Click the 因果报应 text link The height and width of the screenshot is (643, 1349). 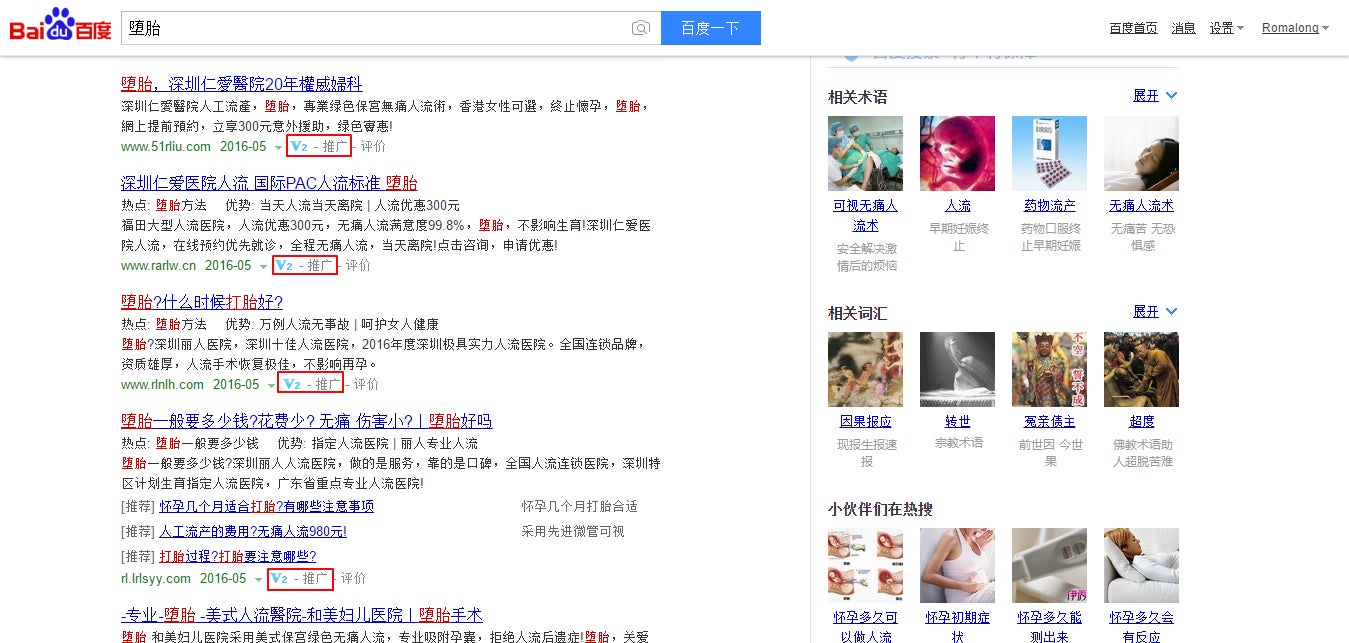pos(865,422)
